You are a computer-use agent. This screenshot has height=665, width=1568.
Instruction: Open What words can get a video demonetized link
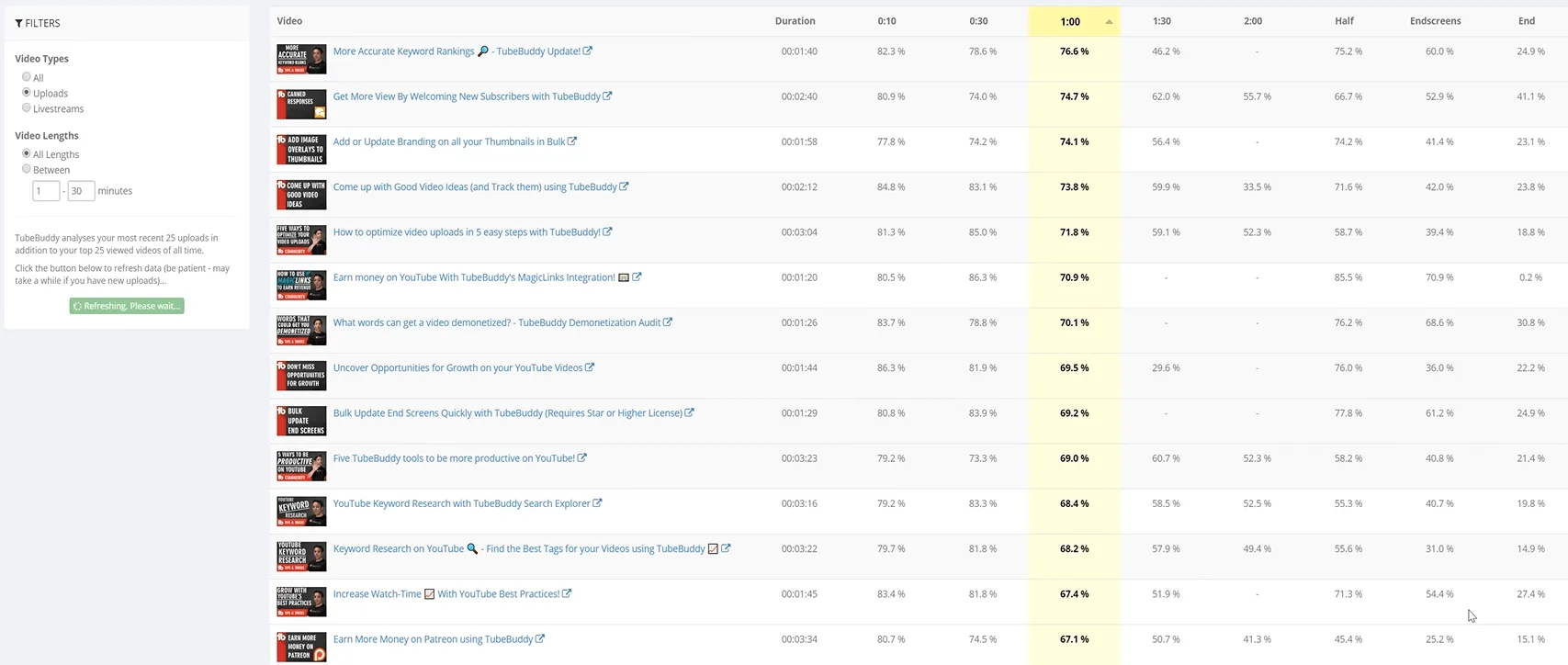point(497,322)
